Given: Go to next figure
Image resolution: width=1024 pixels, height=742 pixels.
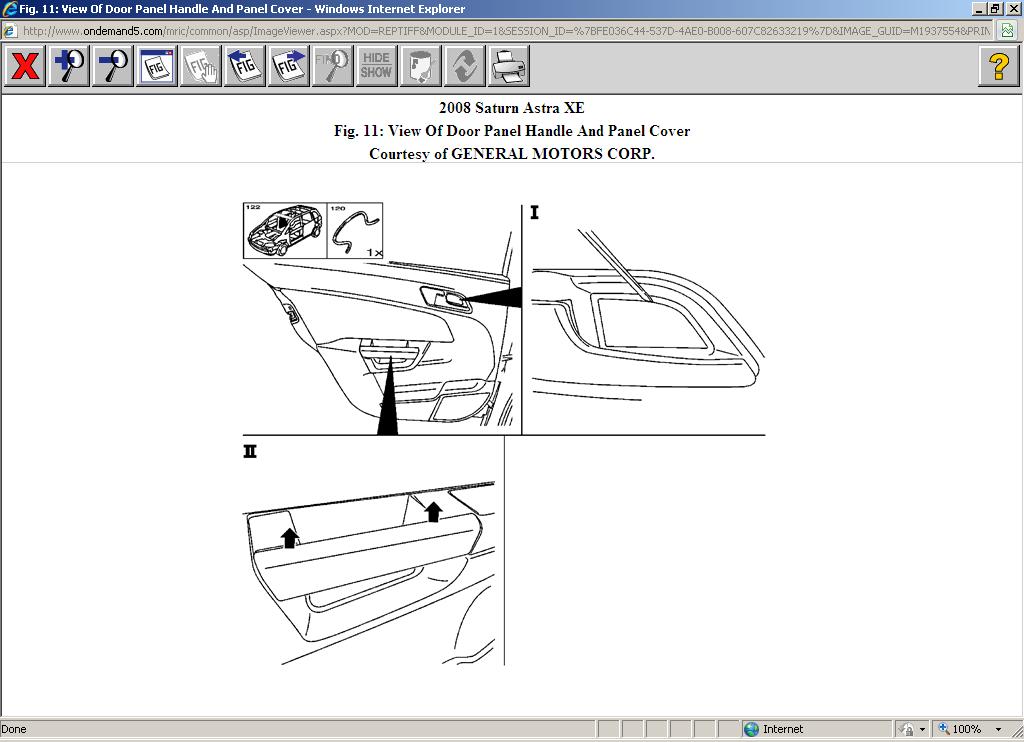Looking at the screenshot, I should tap(289, 66).
